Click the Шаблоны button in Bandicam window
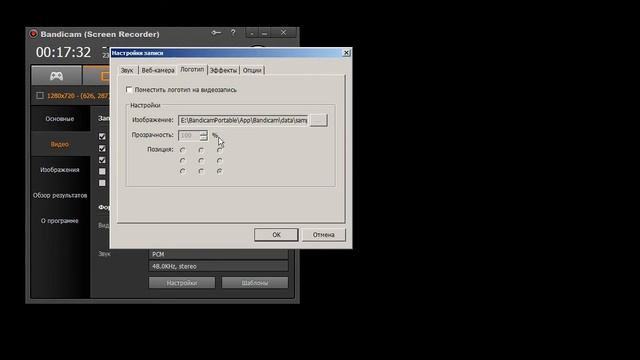The image size is (640, 360). point(255,283)
